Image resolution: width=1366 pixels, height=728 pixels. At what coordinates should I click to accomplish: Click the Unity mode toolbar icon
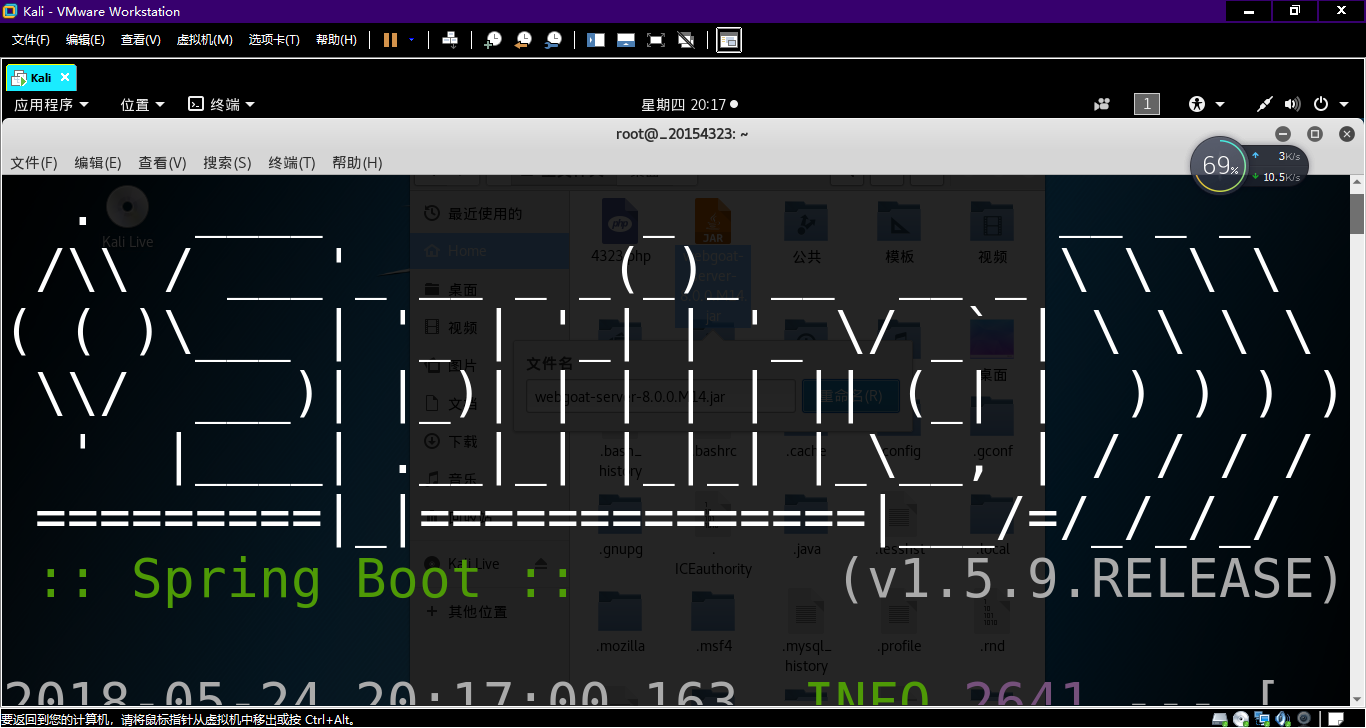coord(686,40)
